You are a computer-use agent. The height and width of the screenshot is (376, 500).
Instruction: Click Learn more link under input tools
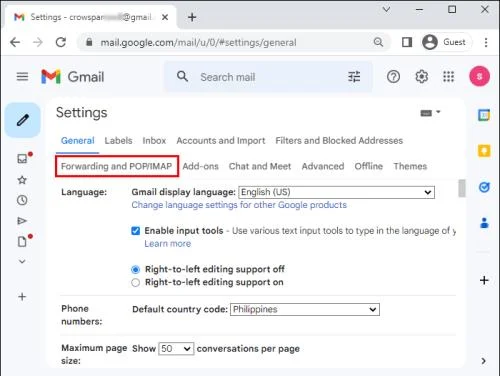168,244
